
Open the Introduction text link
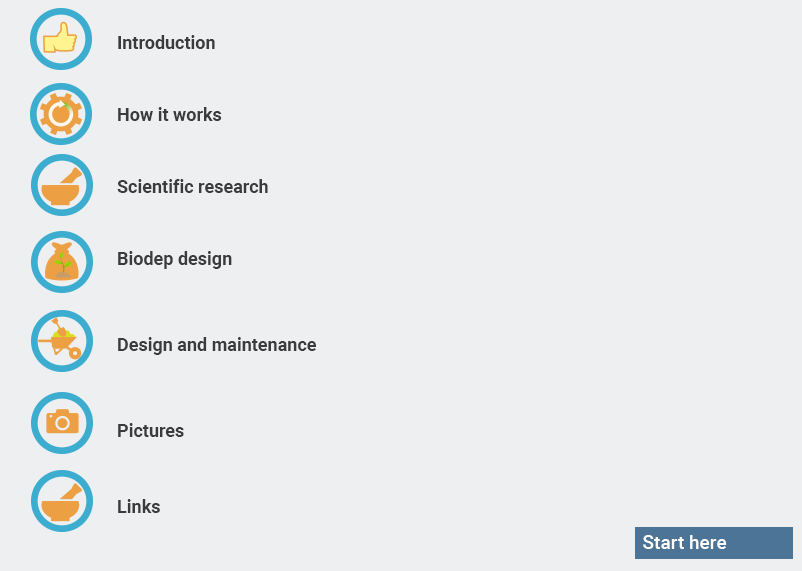pyautogui.click(x=166, y=43)
